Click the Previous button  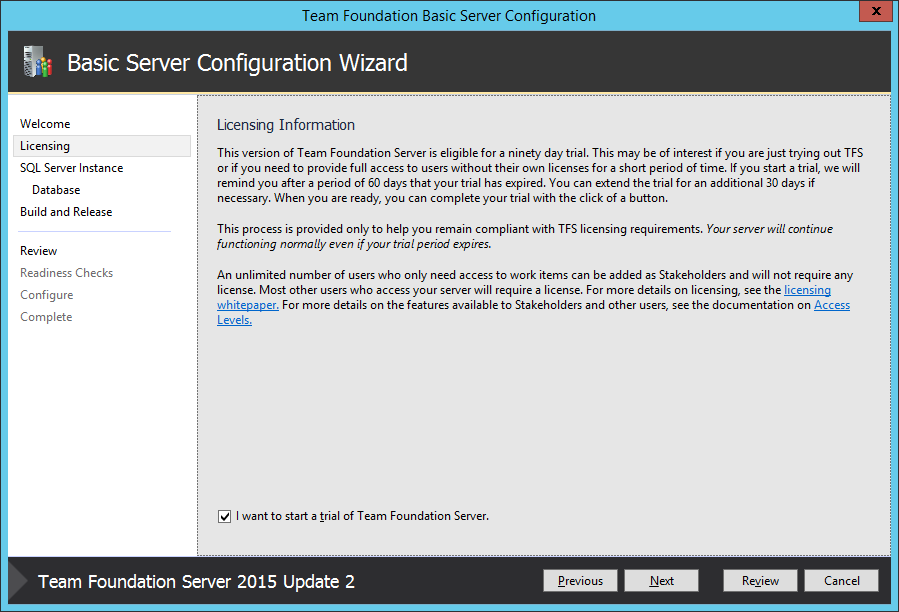coord(580,580)
